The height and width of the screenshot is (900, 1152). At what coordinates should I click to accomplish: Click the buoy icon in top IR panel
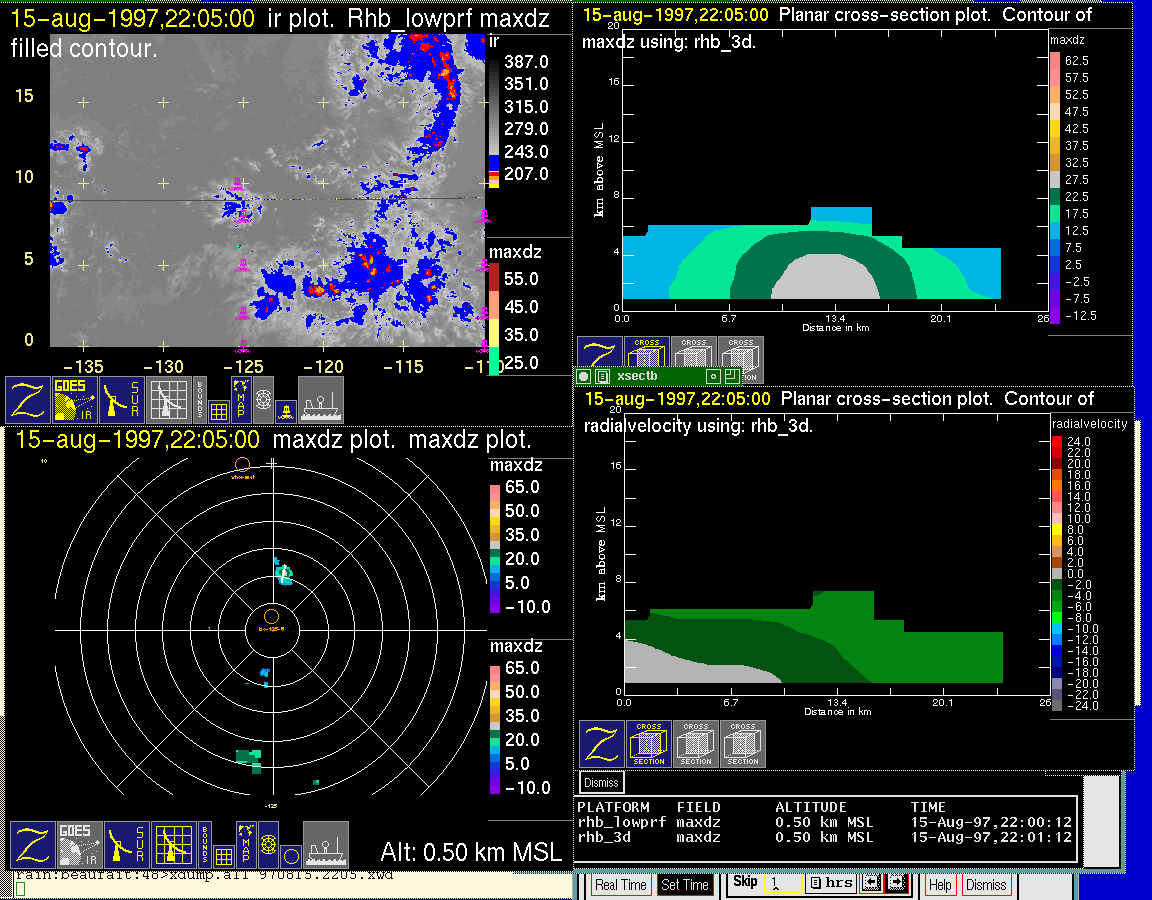286,410
